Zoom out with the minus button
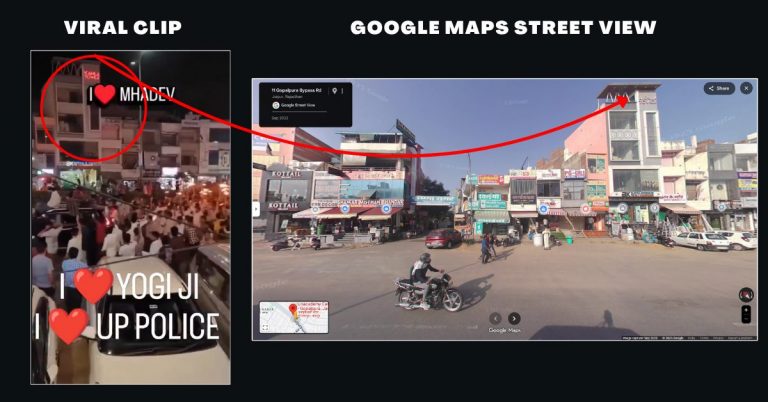 click(x=745, y=319)
